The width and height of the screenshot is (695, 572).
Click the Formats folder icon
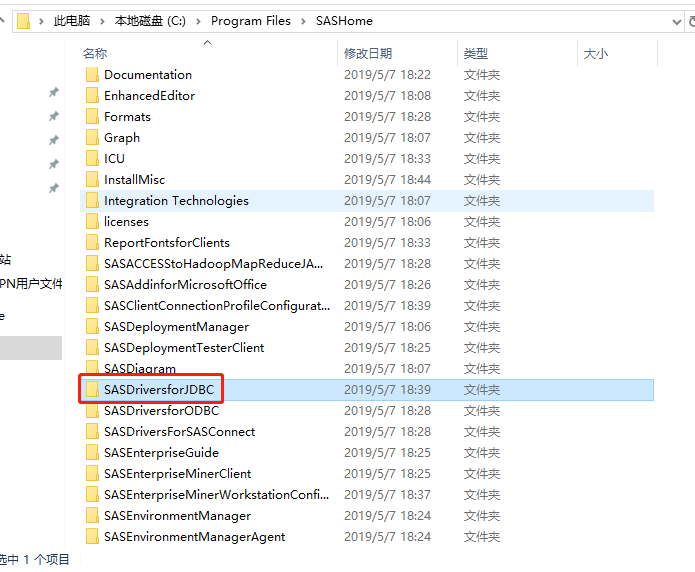point(92,117)
